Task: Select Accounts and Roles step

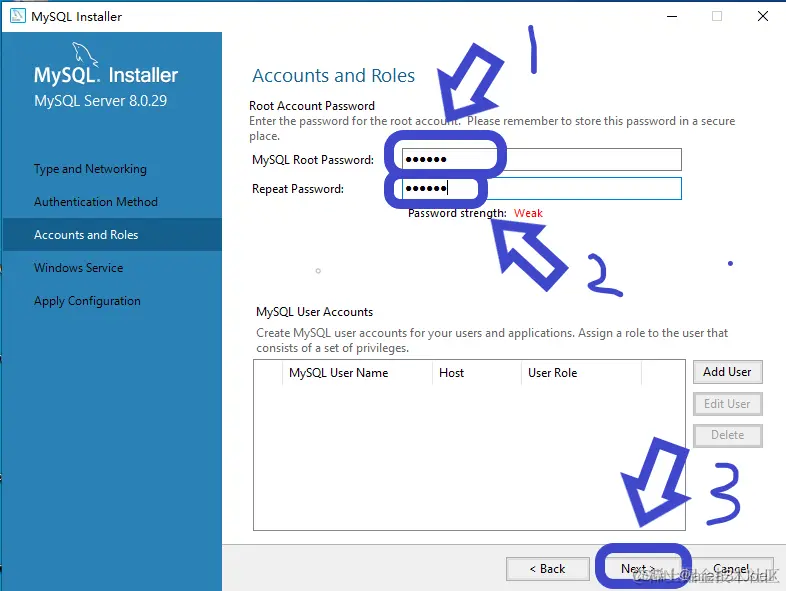Action: point(112,235)
